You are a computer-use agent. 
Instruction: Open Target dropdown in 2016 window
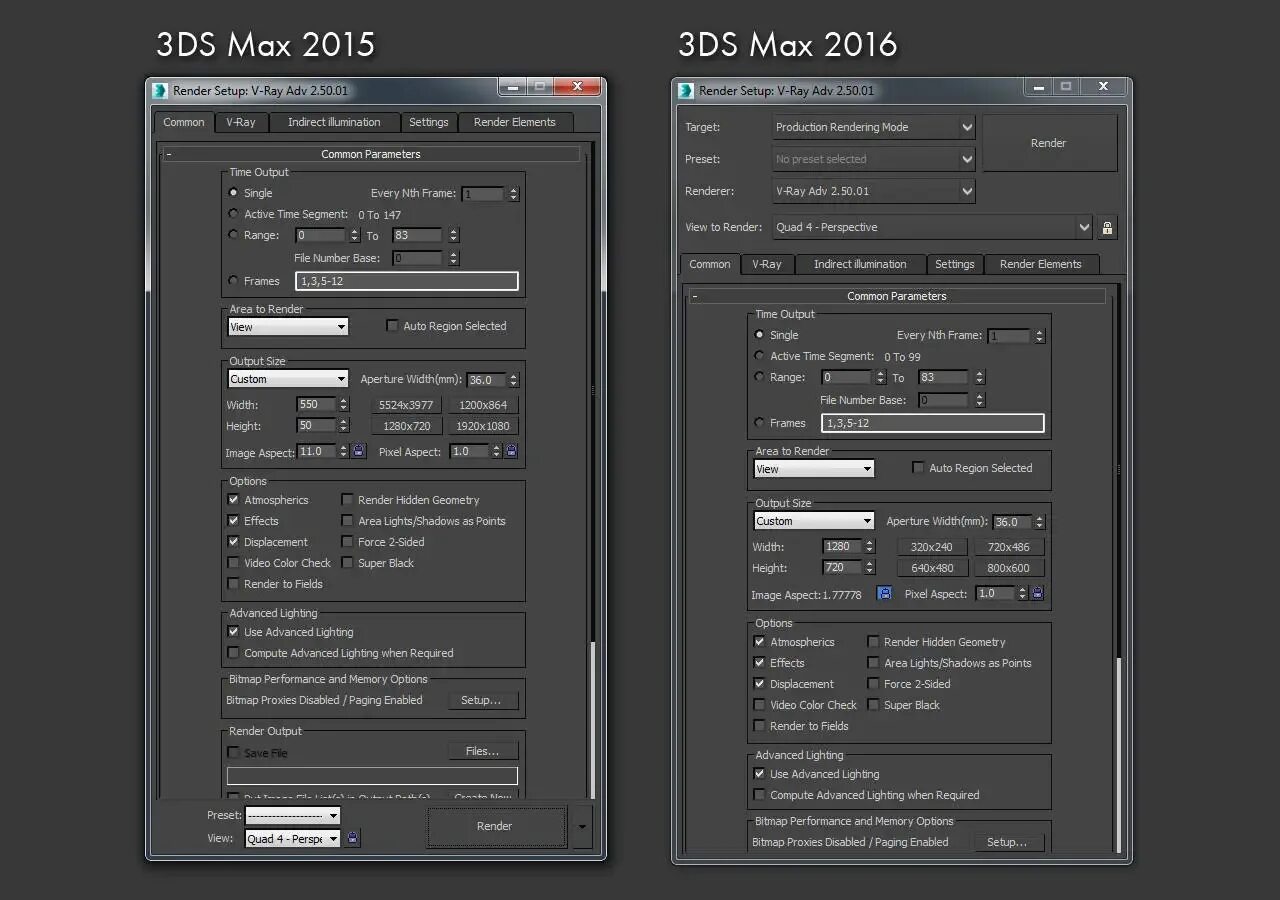click(874, 127)
